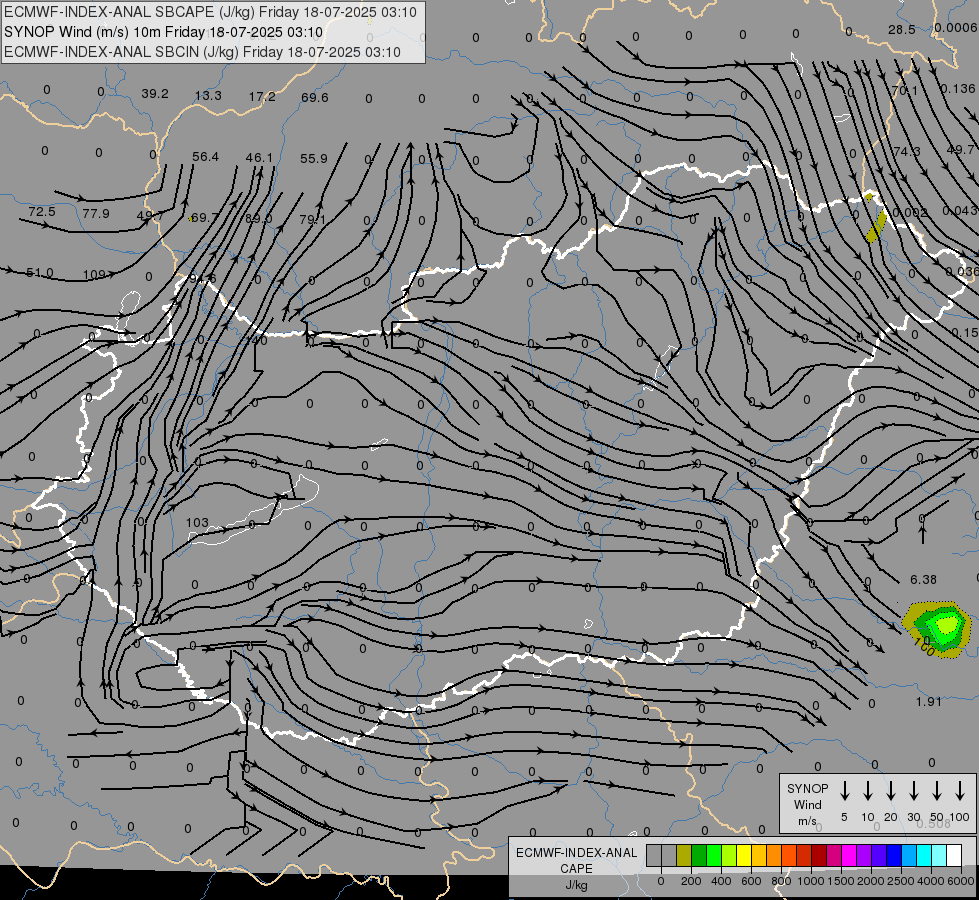The width and height of the screenshot is (979, 900).
Task: Click the map value 17.2
Action: pos(262,97)
